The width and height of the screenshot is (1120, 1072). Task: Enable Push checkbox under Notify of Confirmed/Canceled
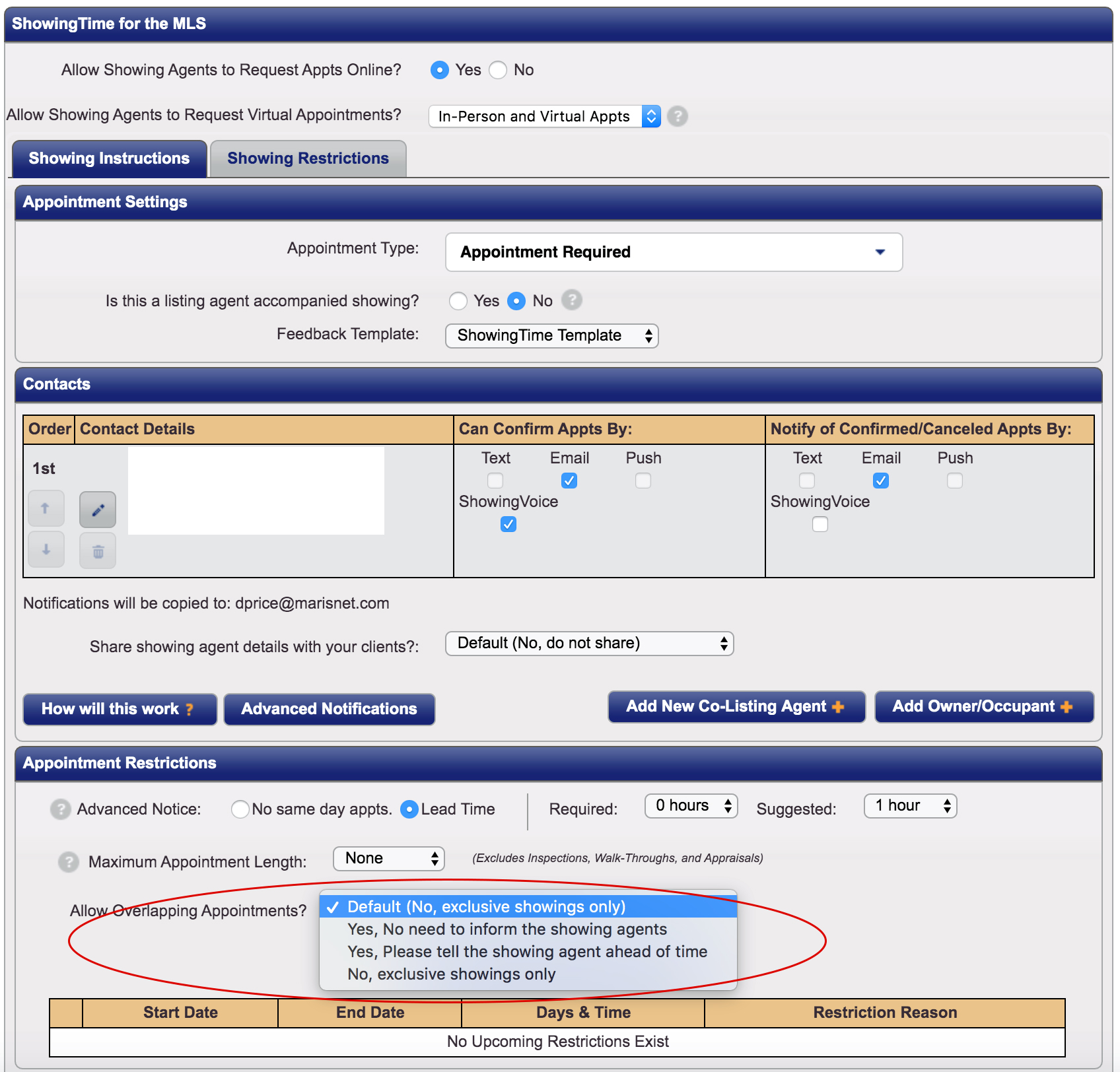(x=954, y=481)
